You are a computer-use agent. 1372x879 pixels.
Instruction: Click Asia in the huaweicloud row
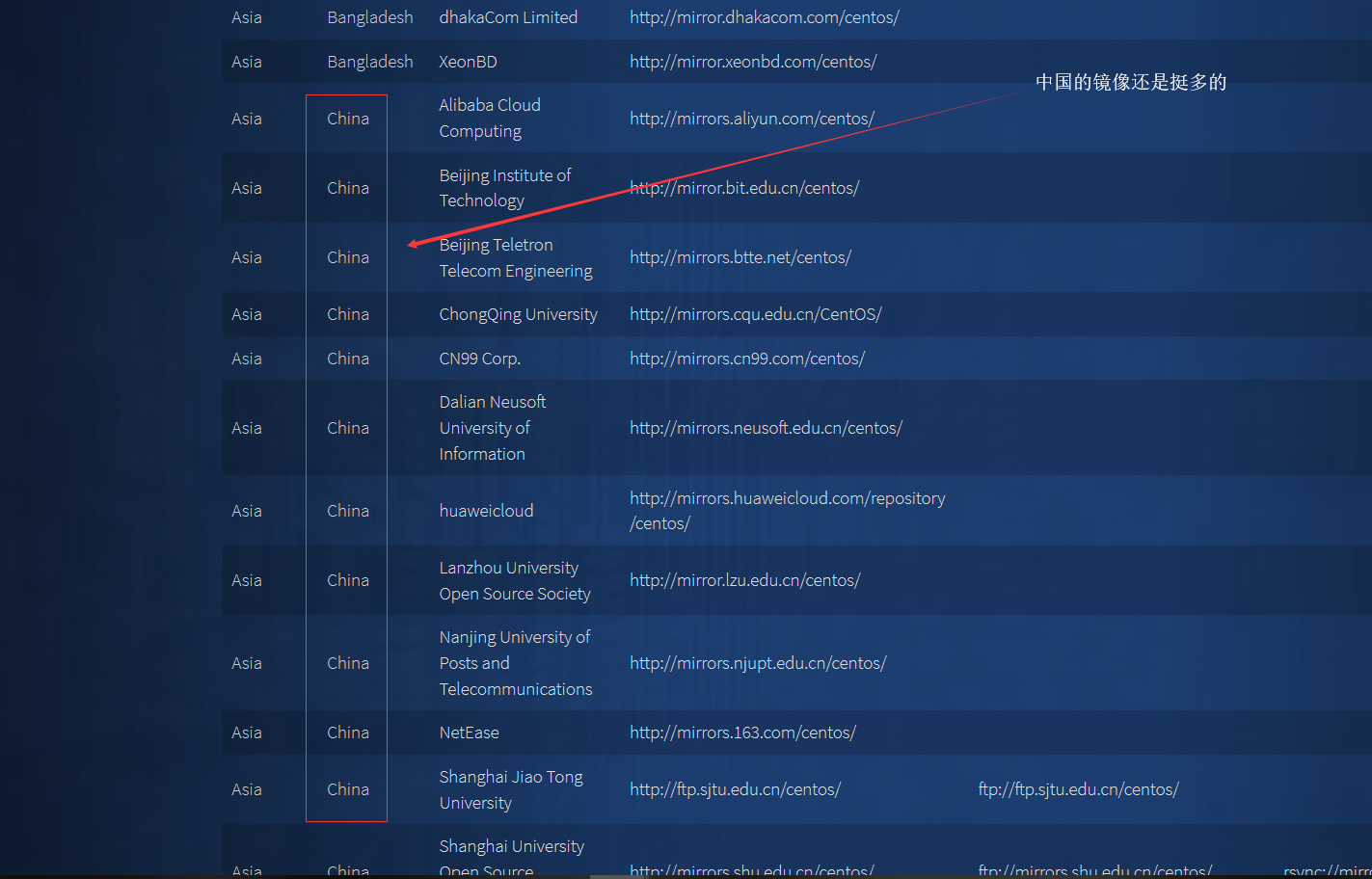pyautogui.click(x=247, y=511)
